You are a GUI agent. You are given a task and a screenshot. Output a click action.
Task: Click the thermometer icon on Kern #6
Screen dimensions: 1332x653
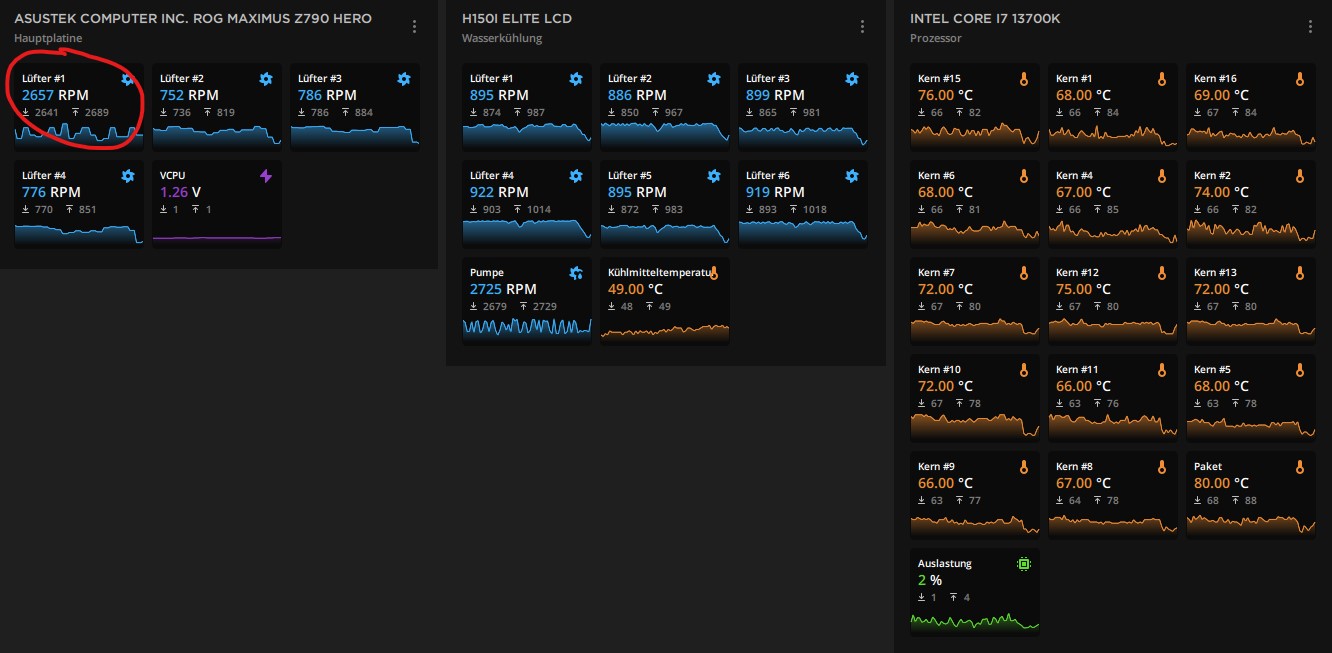pos(1024,176)
